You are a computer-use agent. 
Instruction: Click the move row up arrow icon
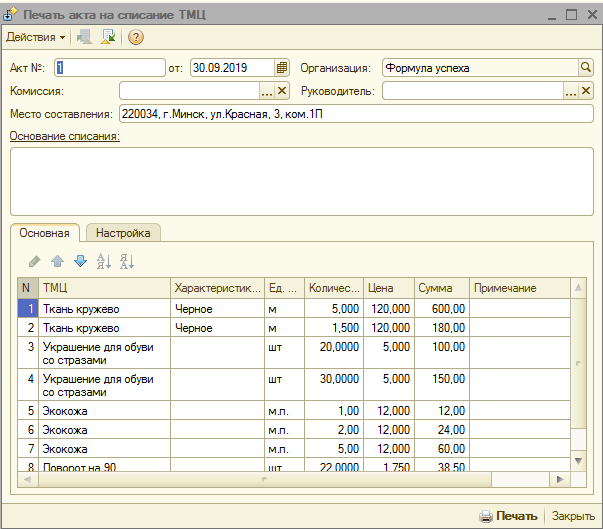(58, 262)
